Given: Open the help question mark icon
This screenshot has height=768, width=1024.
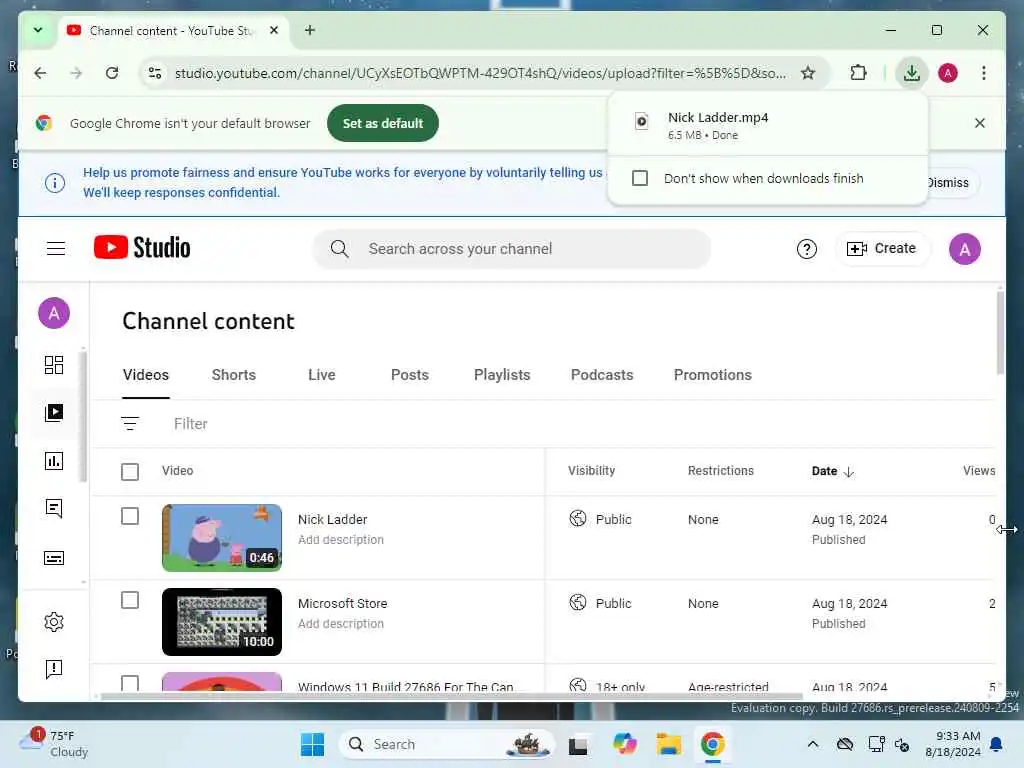Looking at the screenshot, I should coord(807,249).
